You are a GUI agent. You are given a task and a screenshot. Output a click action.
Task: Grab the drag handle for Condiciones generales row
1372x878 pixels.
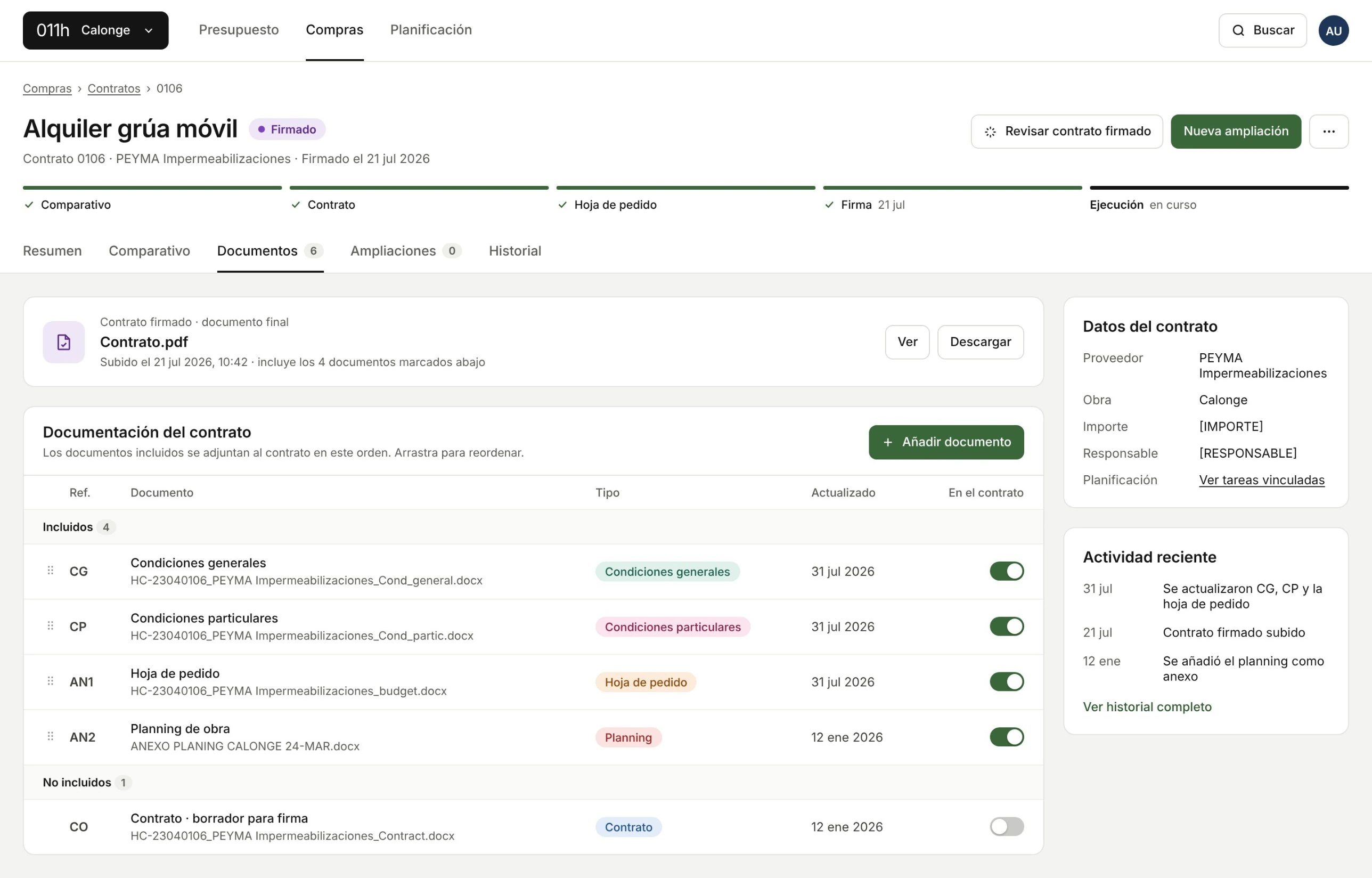pos(50,570)
